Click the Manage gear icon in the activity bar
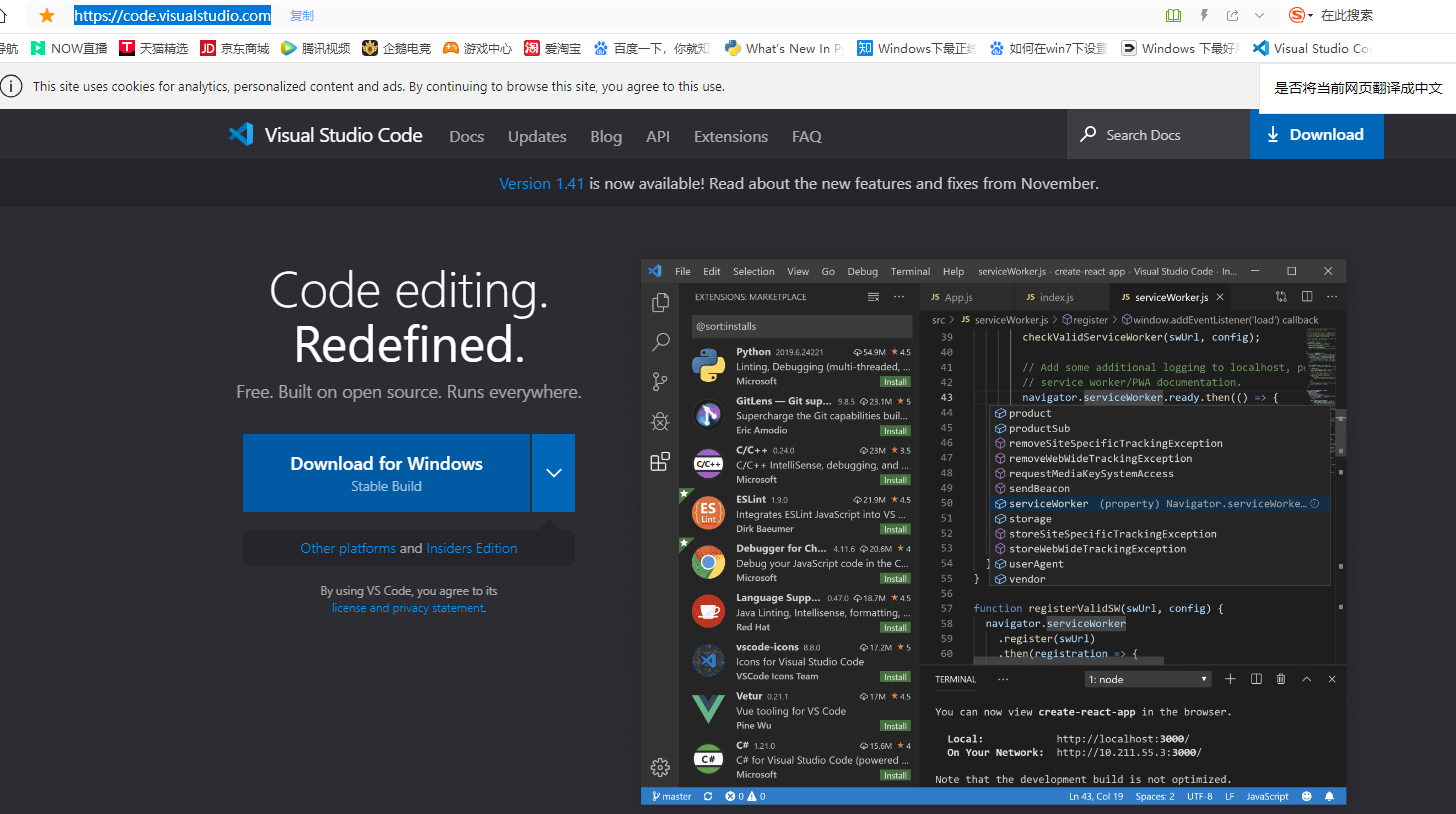 (x=660, y=767)
